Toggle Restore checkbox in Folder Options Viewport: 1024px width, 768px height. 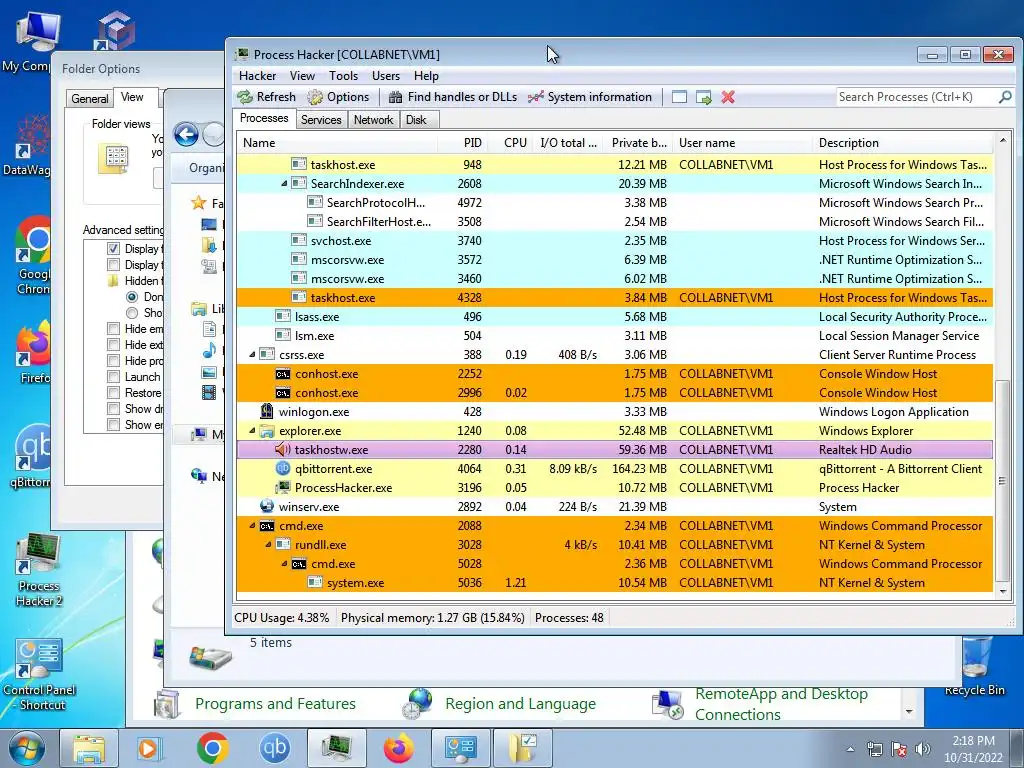114,392
